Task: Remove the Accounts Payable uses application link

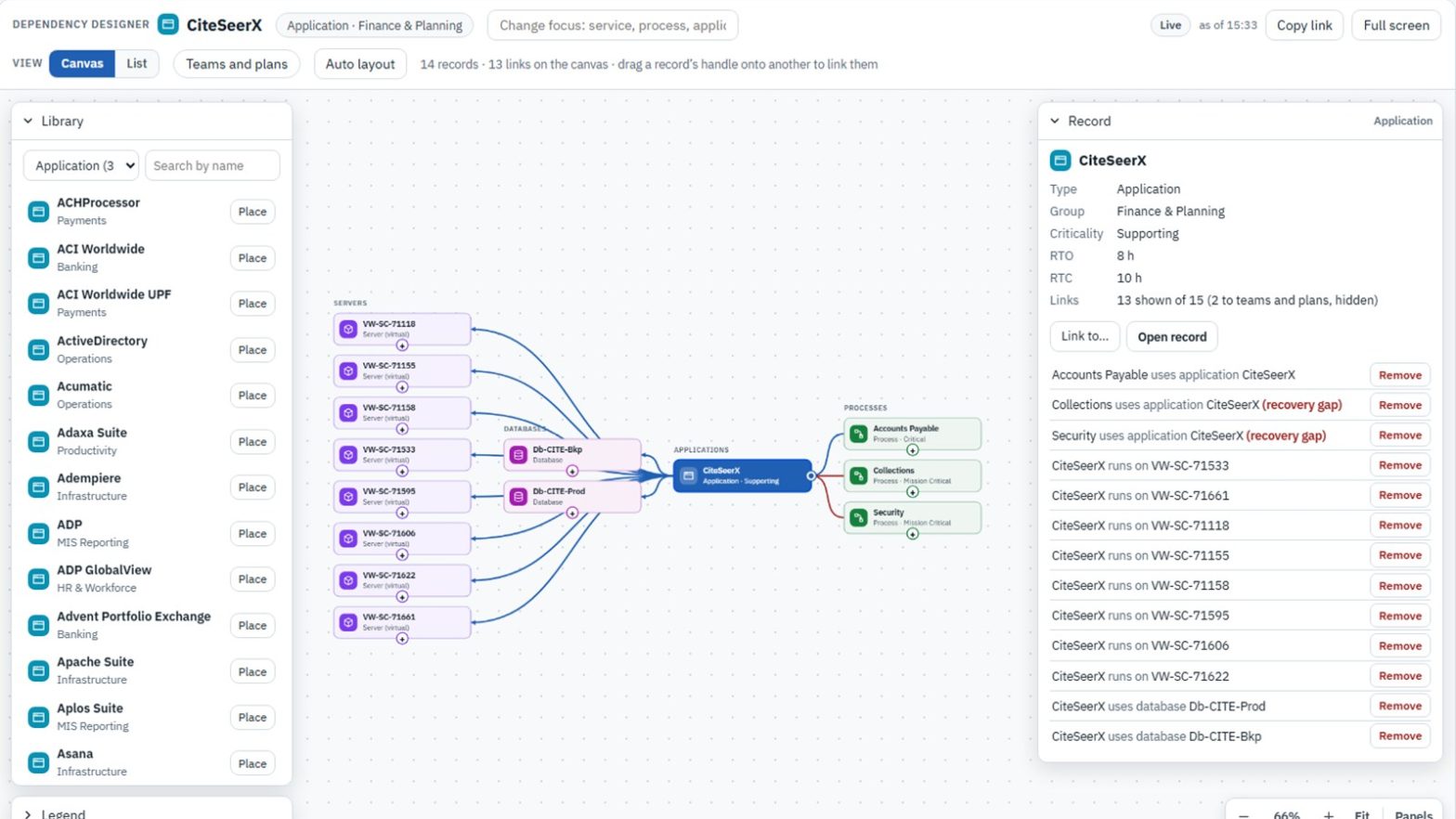Action: [x=1399, y=375]
